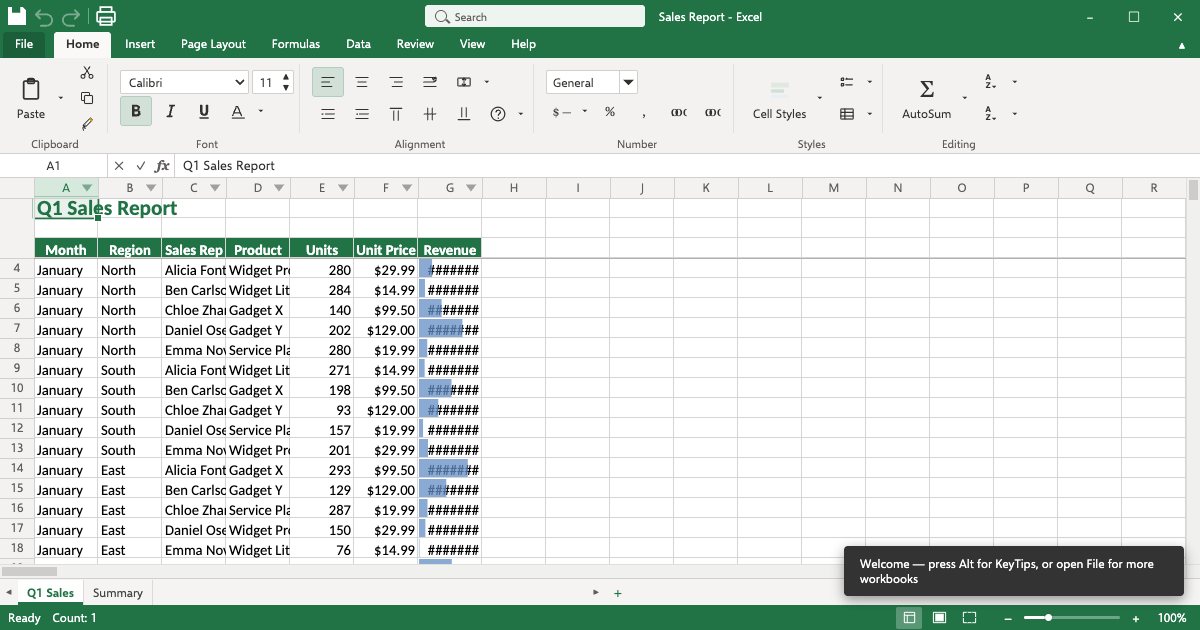Toggle Wrap Text
The height and width of the screenshot is (630, 1200).
tap(430, 82)
